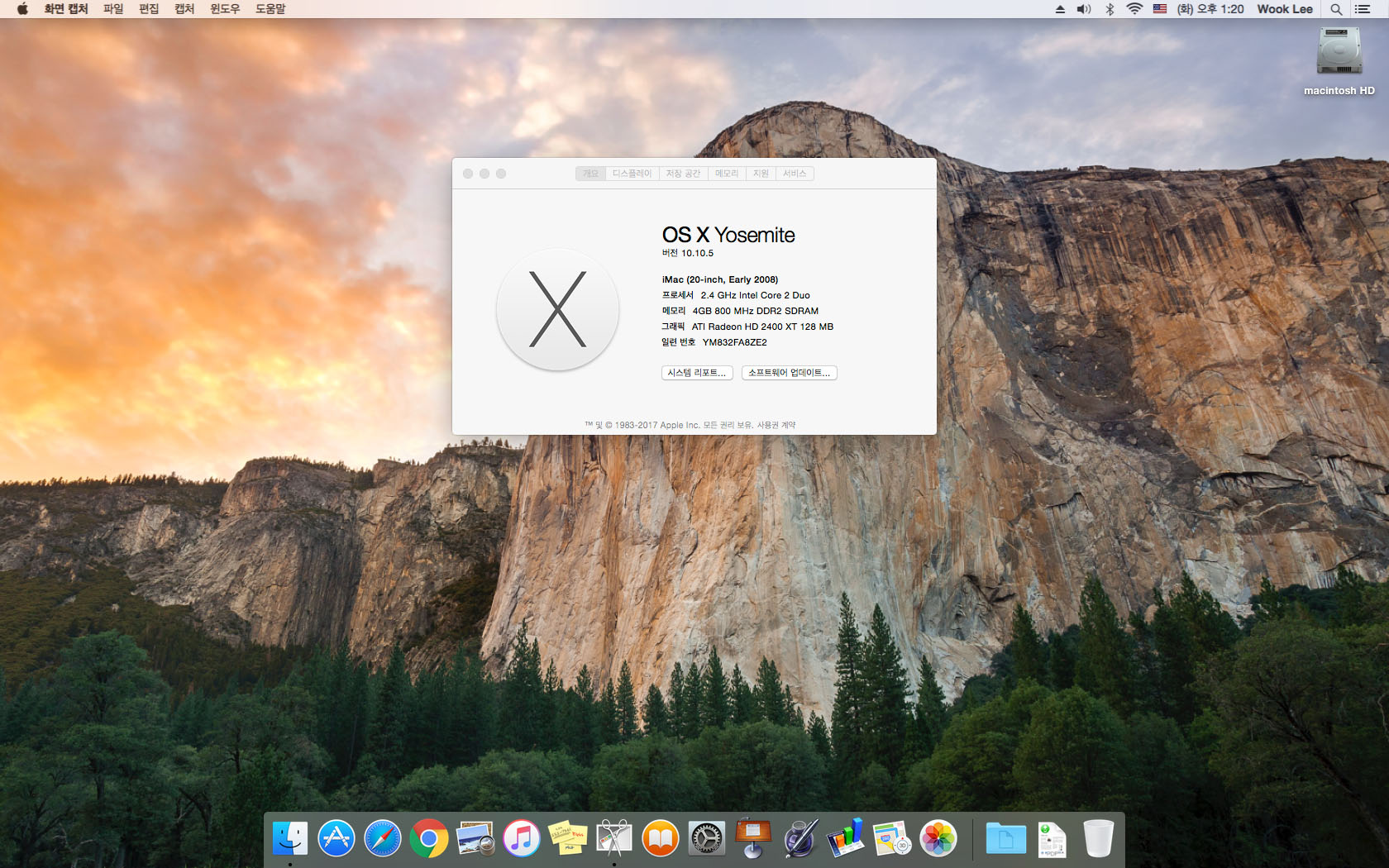Screen dimensions: 1389x868
Task: Open Safari from the dock
Action: [382, 839]
